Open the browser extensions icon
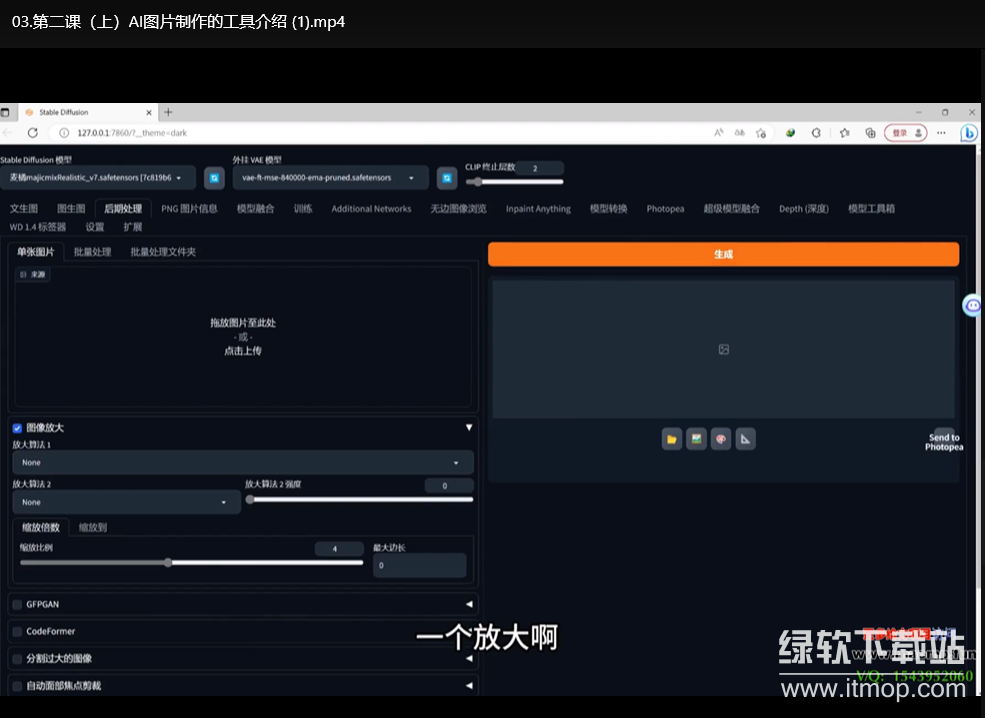Screen dimensions: 985x718 click(816, 133)
